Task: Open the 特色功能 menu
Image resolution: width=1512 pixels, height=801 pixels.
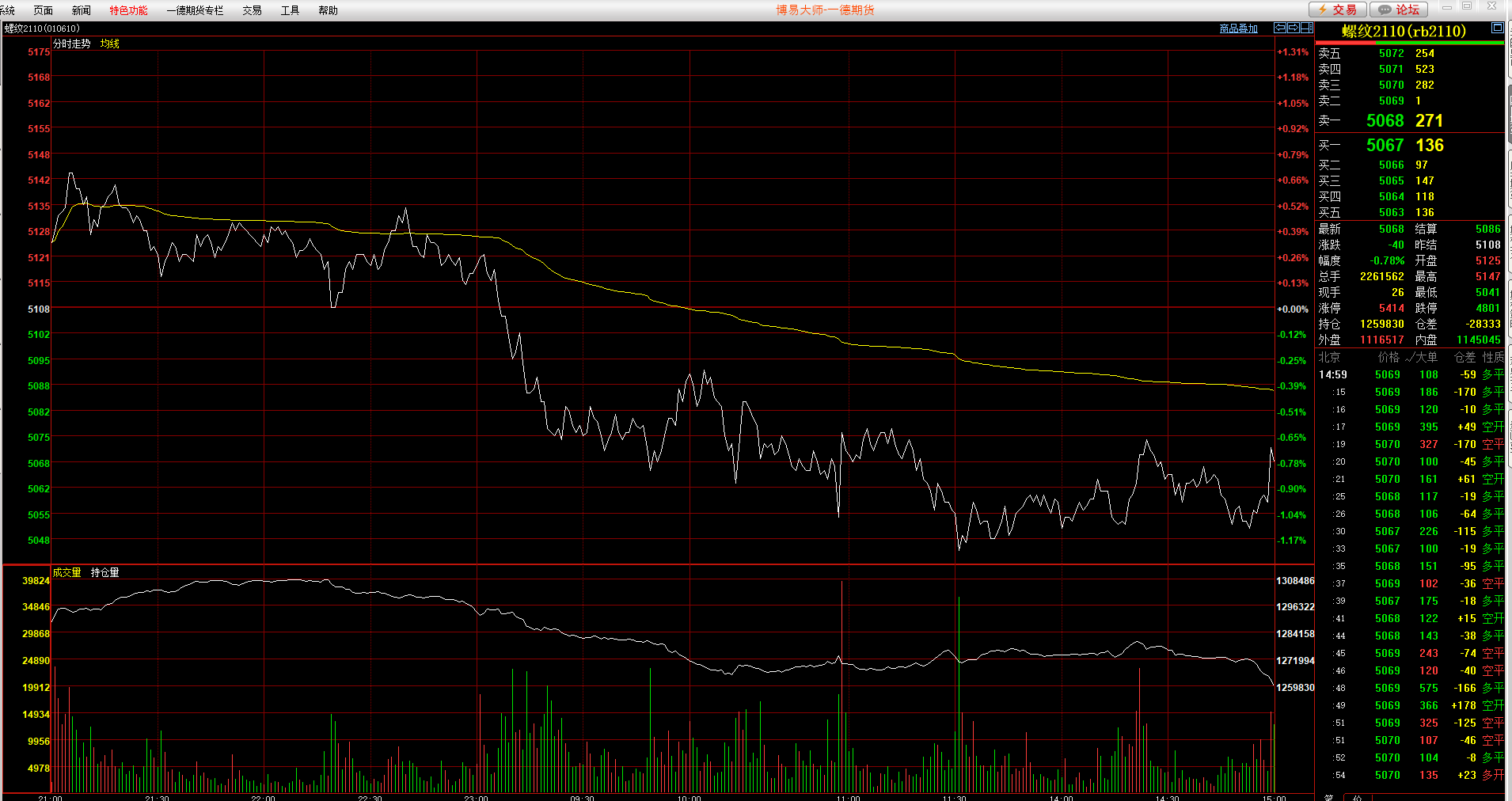Action: (x=128, y=10)
